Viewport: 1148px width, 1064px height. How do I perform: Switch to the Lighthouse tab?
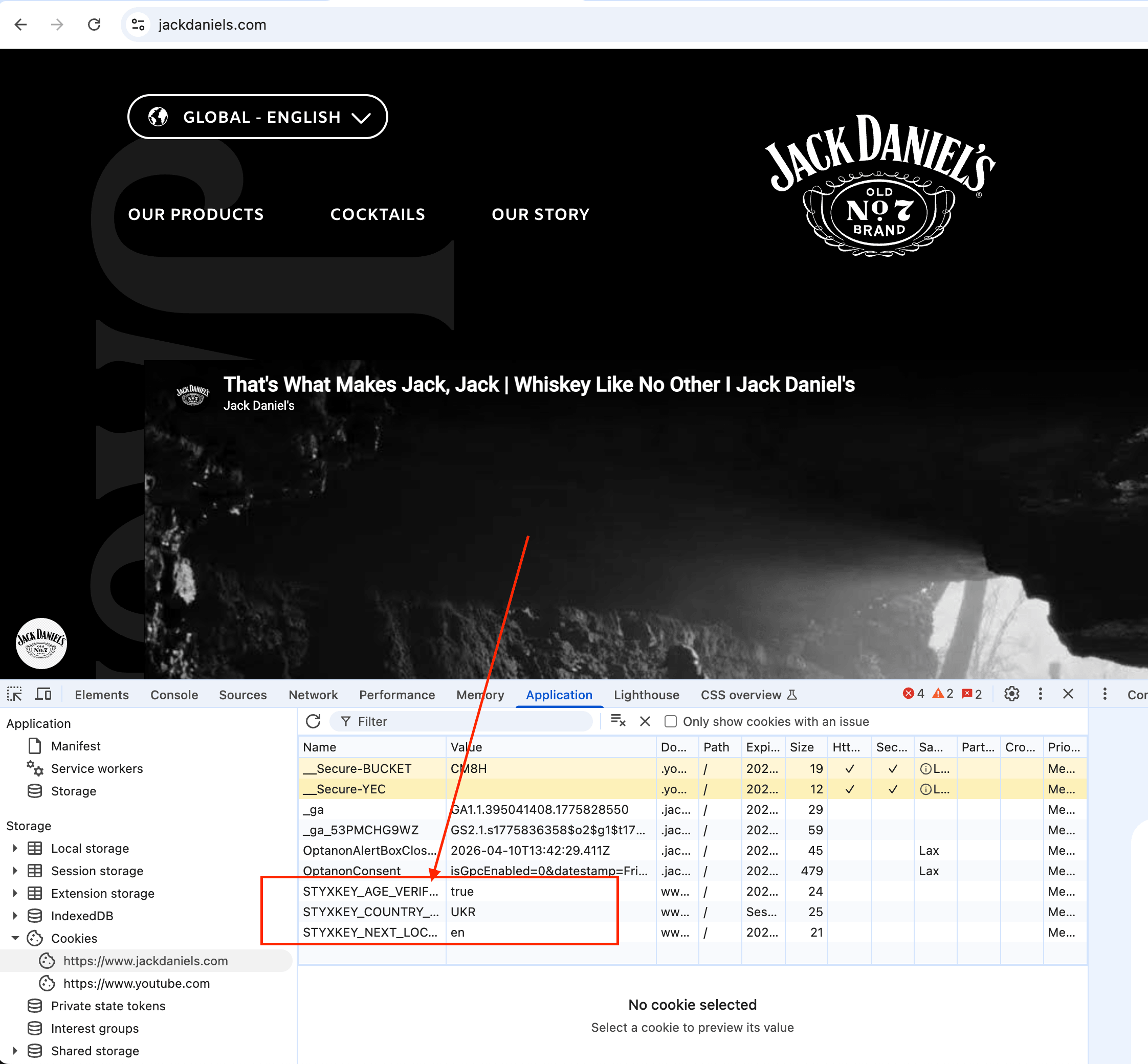tap(647, 695)
